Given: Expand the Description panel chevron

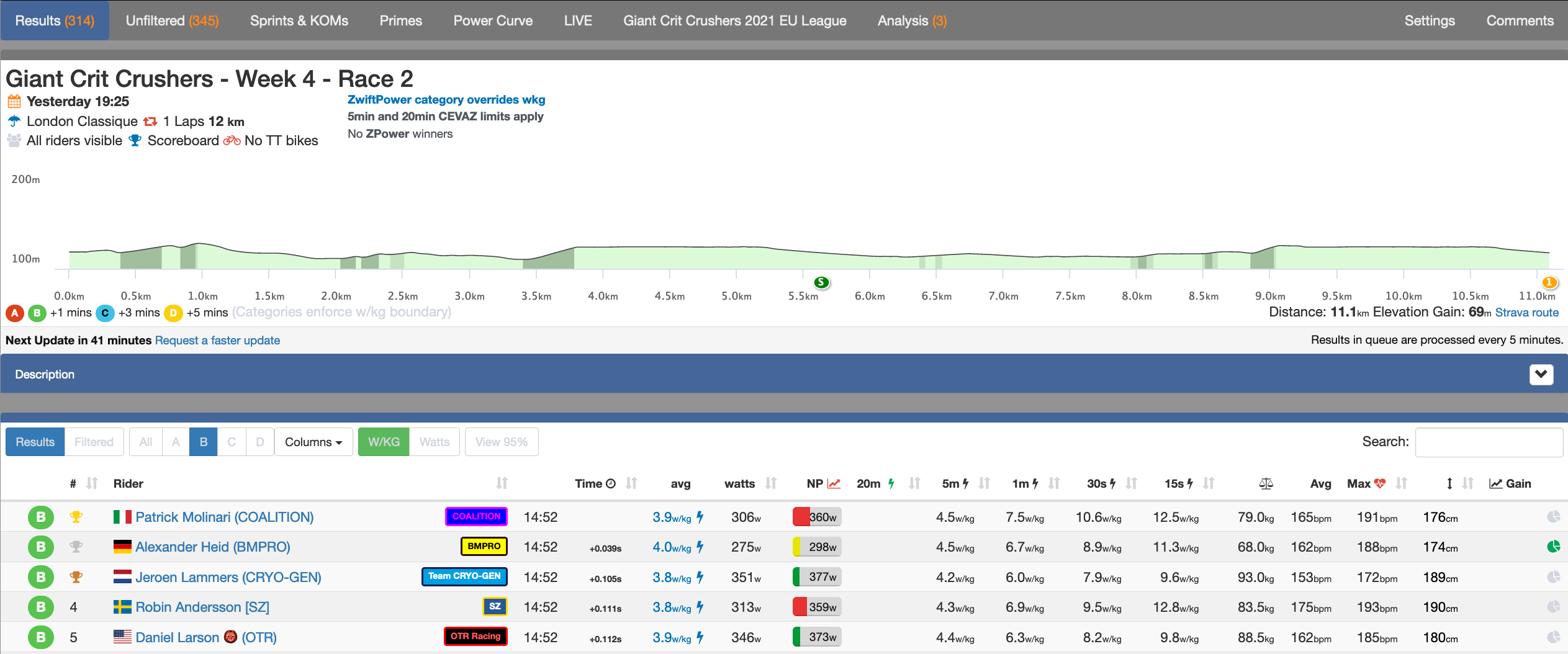Looking at the screenshot, I should [1541, 374].
